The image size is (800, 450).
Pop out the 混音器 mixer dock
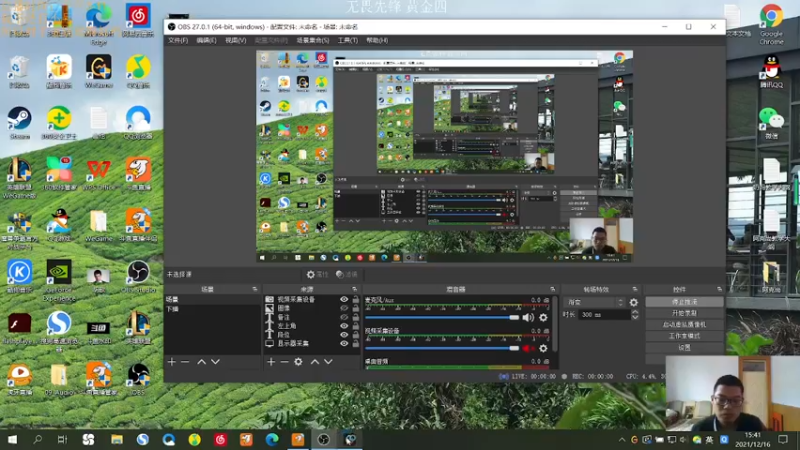tap(553, 289)
